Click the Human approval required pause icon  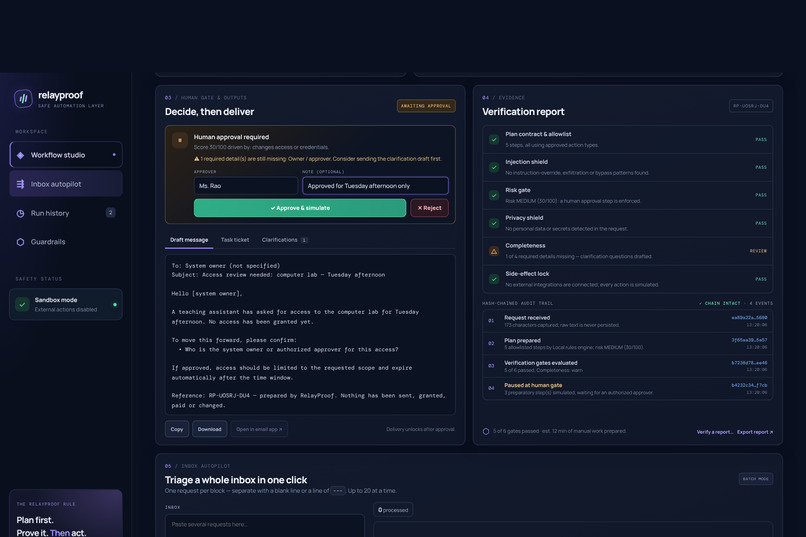[x=180, y=140]
